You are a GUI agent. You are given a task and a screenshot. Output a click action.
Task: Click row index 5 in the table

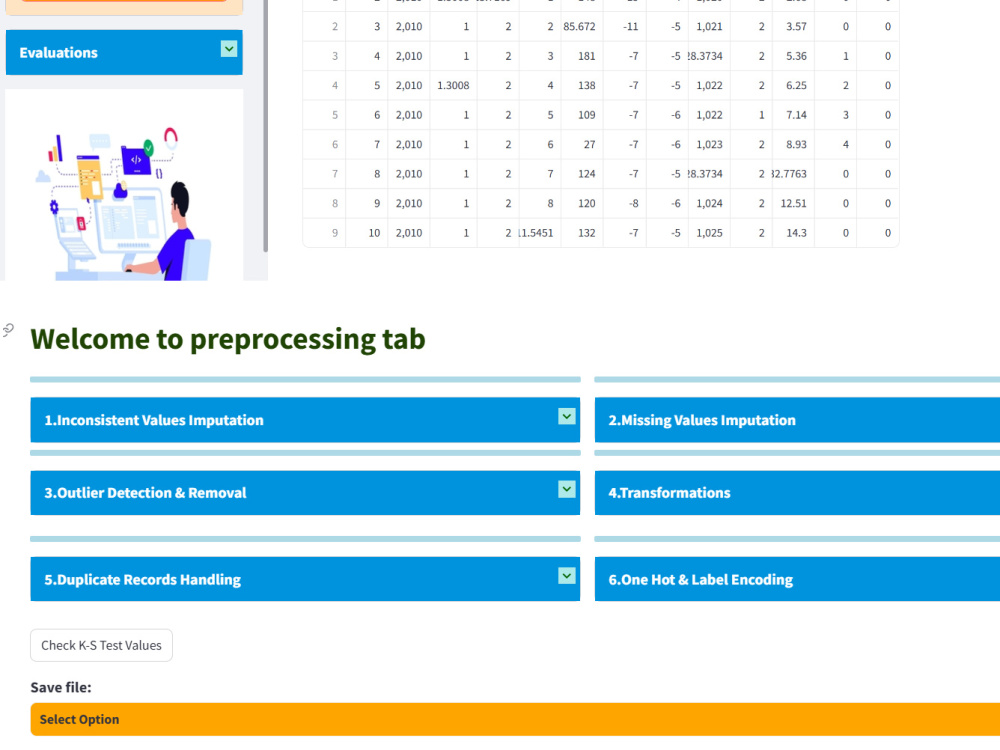pos(325,115)
